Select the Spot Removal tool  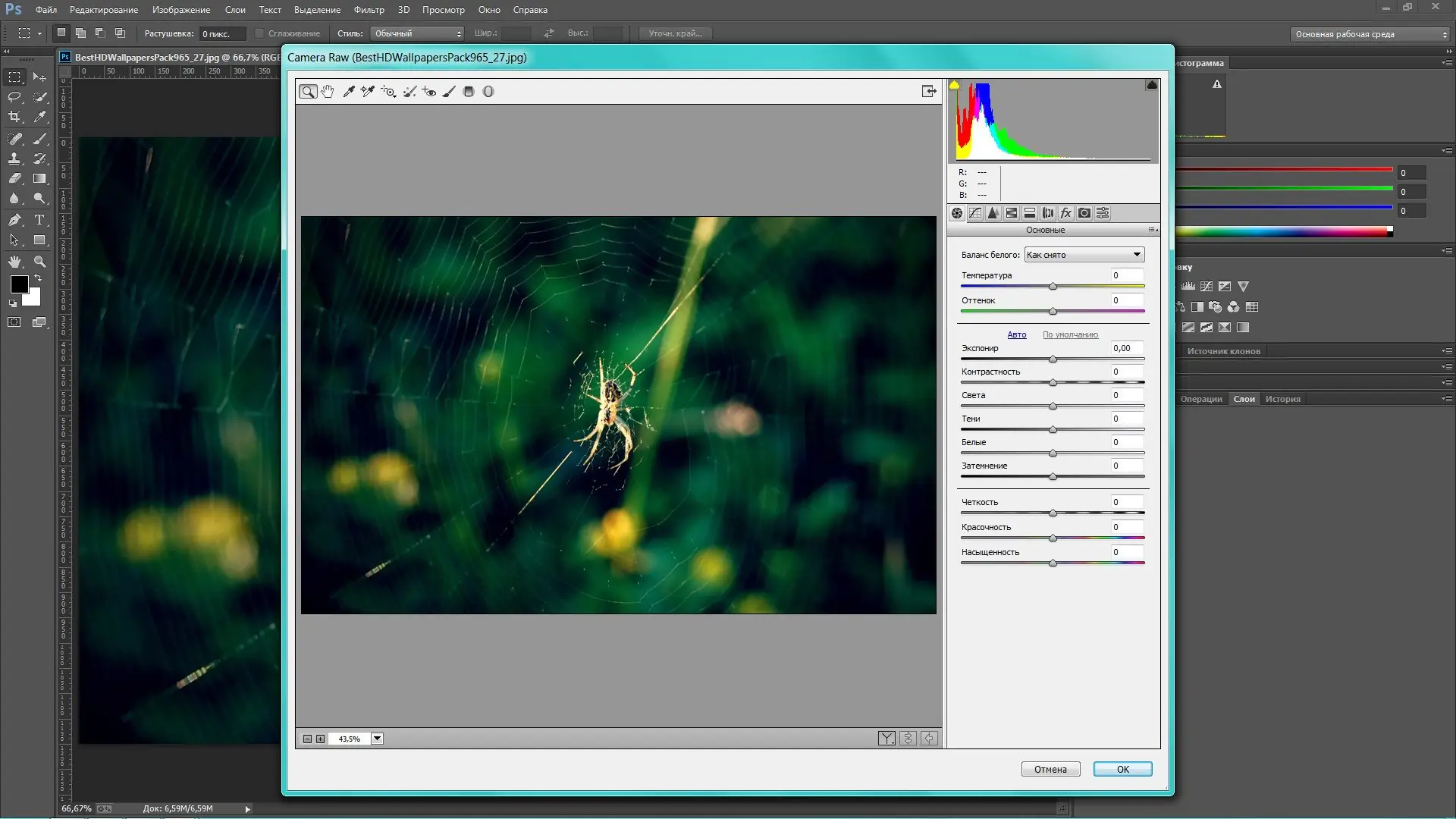409,92
